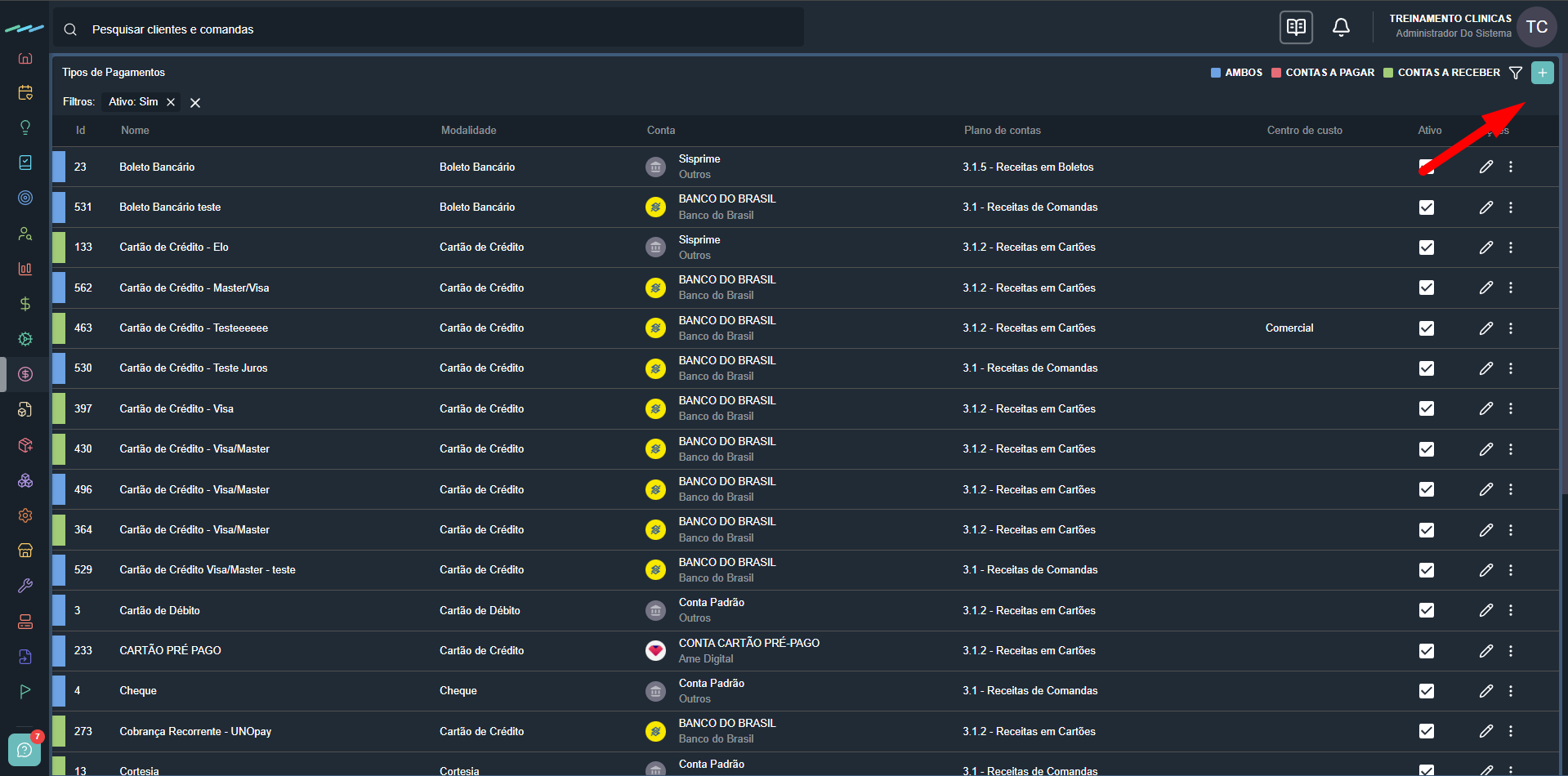The image size is (1568, 776).
Task: Open the store shop sidebar icon
Action: 25,551
